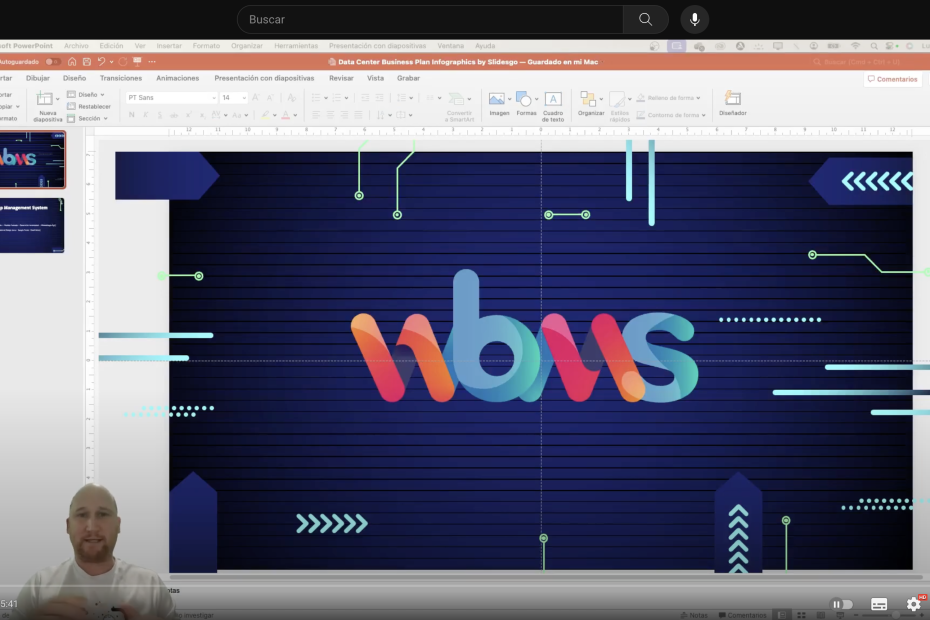Open the three-dot quick access overflow
930x620 pixels.
pyautogui.click(x=152, y=62)
